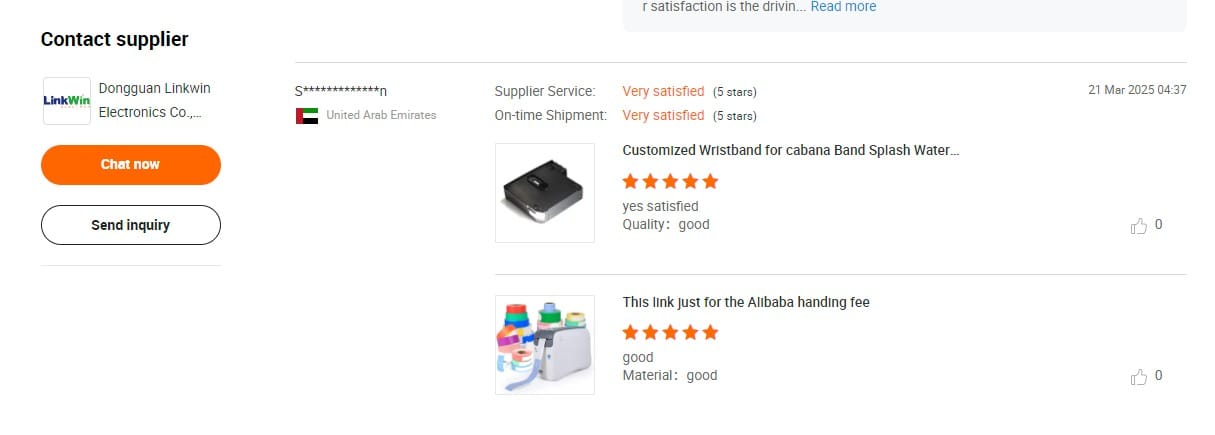Click the reviewer name S*************n
Viewport: 1215px width, 435px height.
coord(341,91)
